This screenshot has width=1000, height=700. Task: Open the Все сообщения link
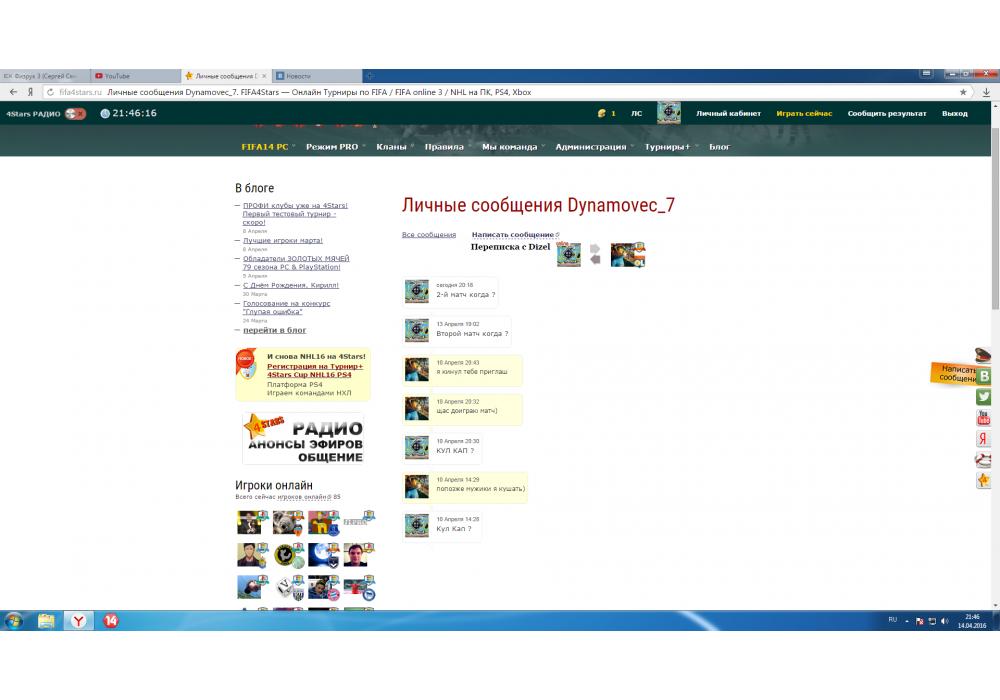429,235
